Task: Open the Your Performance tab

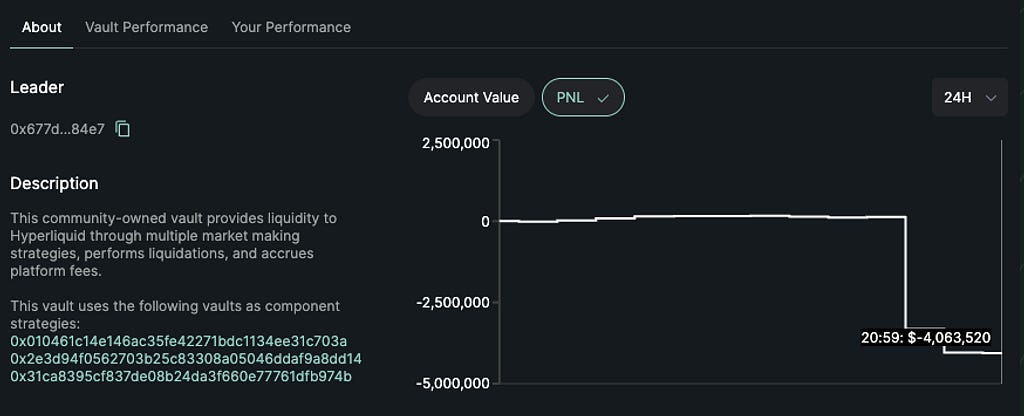Action: 291,27
